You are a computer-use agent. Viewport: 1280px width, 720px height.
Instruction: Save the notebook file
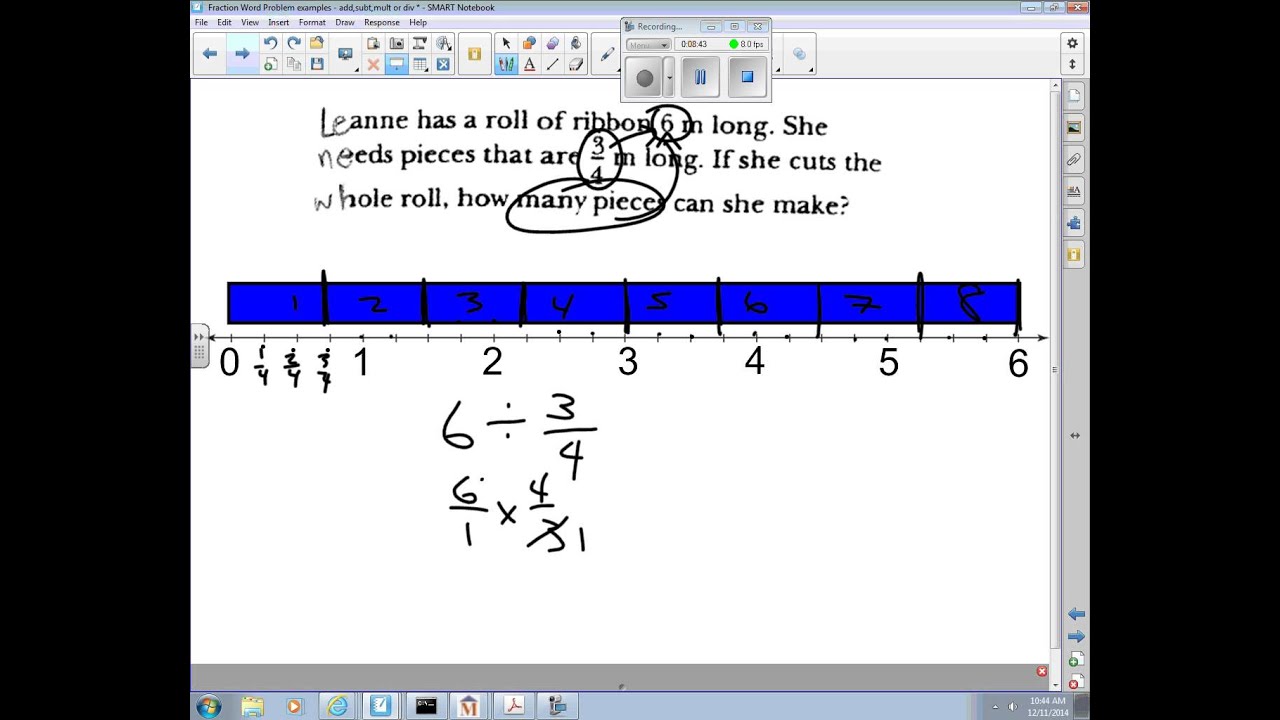[x=317, y=64]
